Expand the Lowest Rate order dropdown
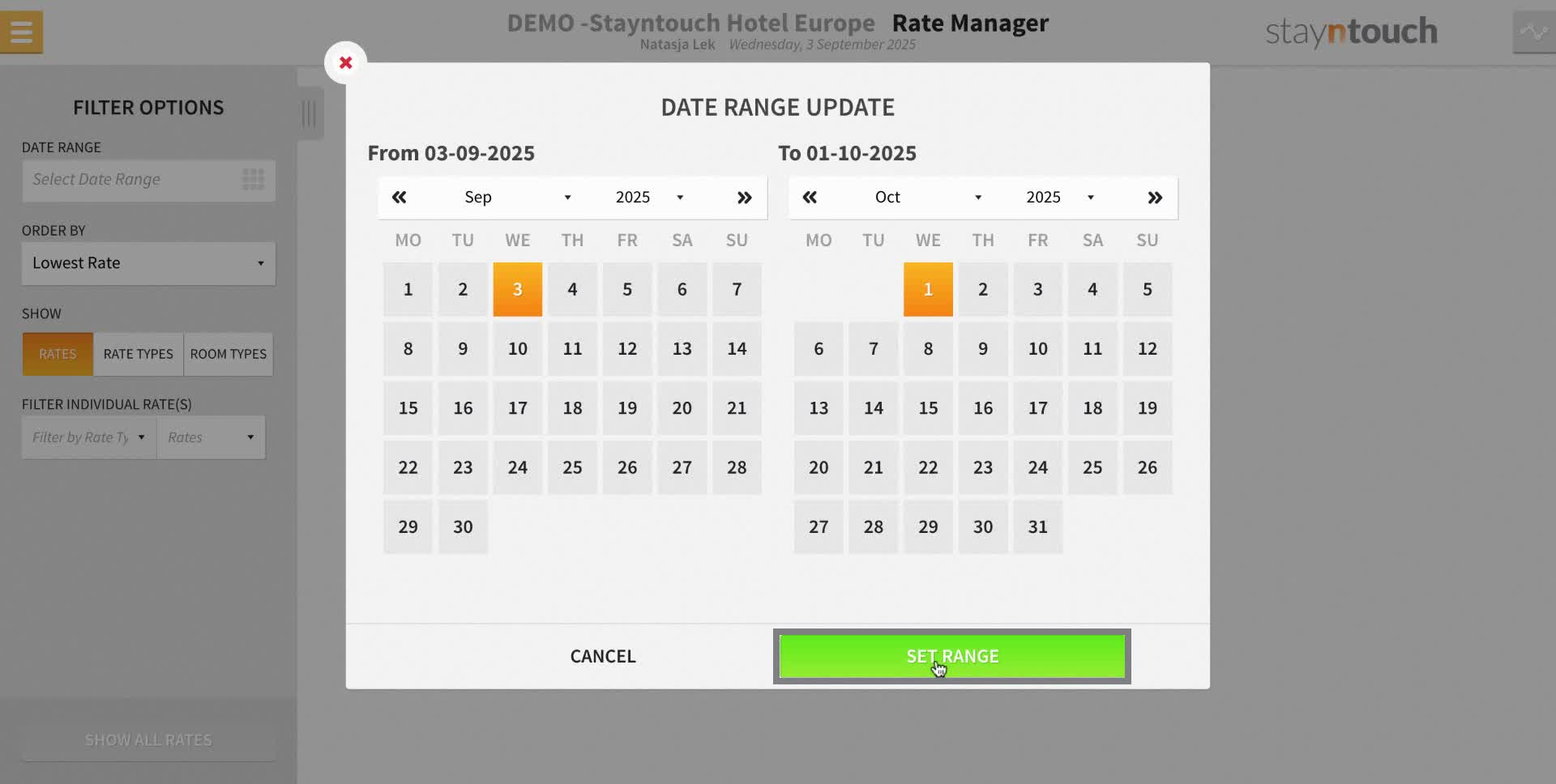The image size is (1556, 784). pos(148,263)
